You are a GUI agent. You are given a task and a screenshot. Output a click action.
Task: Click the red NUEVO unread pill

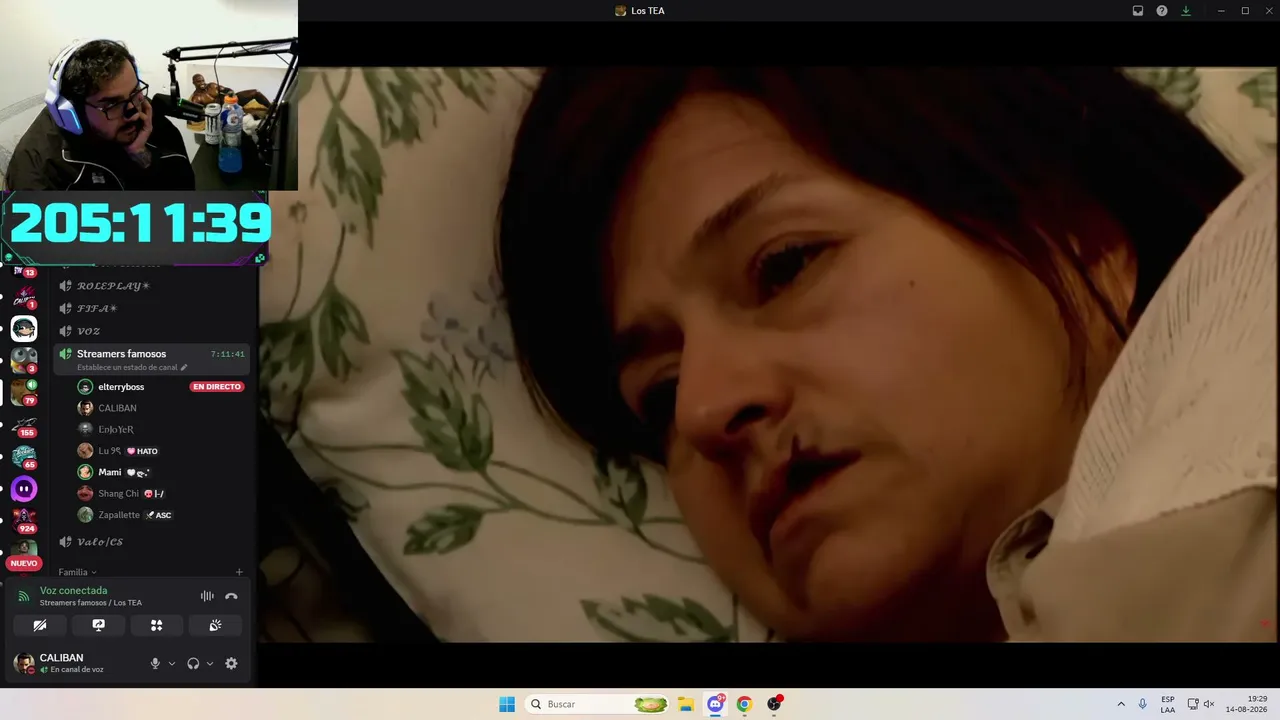click(24, 563)
